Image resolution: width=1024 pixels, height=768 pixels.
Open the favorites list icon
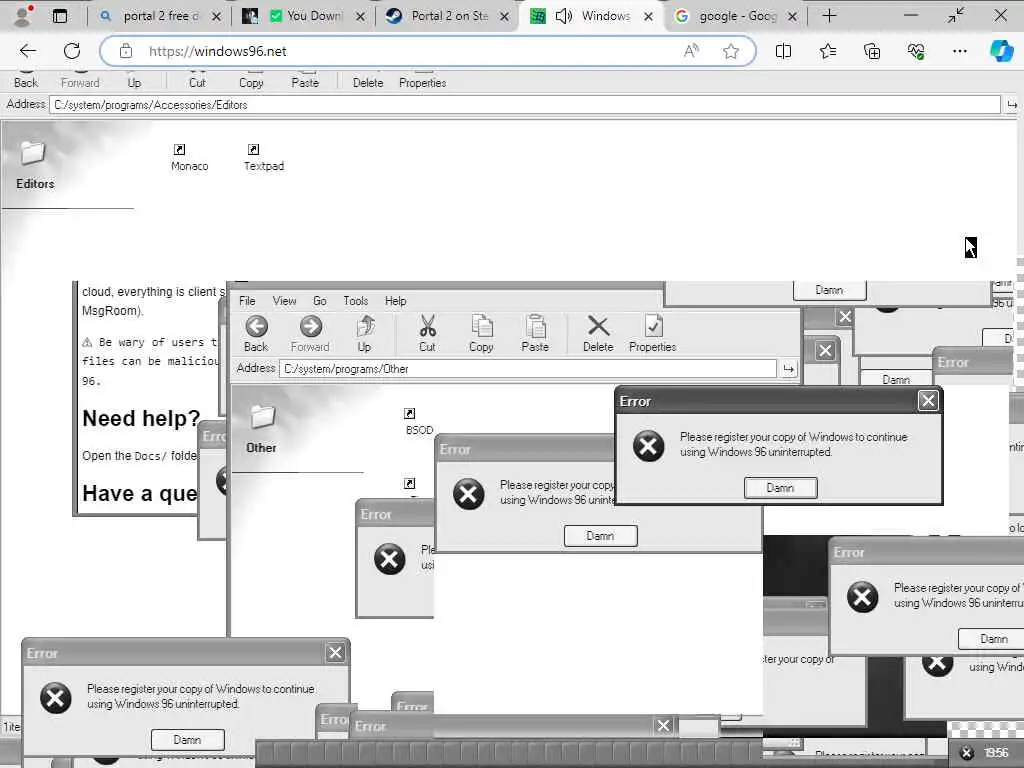point(827,51)
